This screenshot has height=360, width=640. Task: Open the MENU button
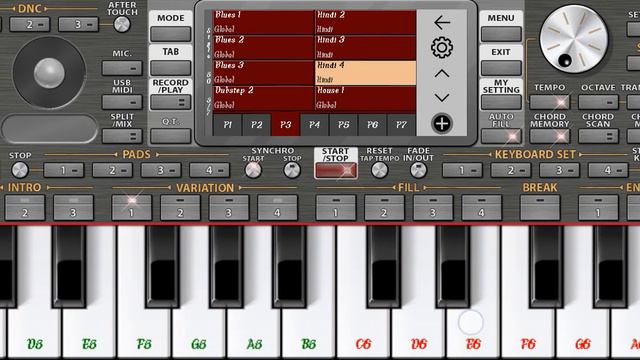click(501, 34)
